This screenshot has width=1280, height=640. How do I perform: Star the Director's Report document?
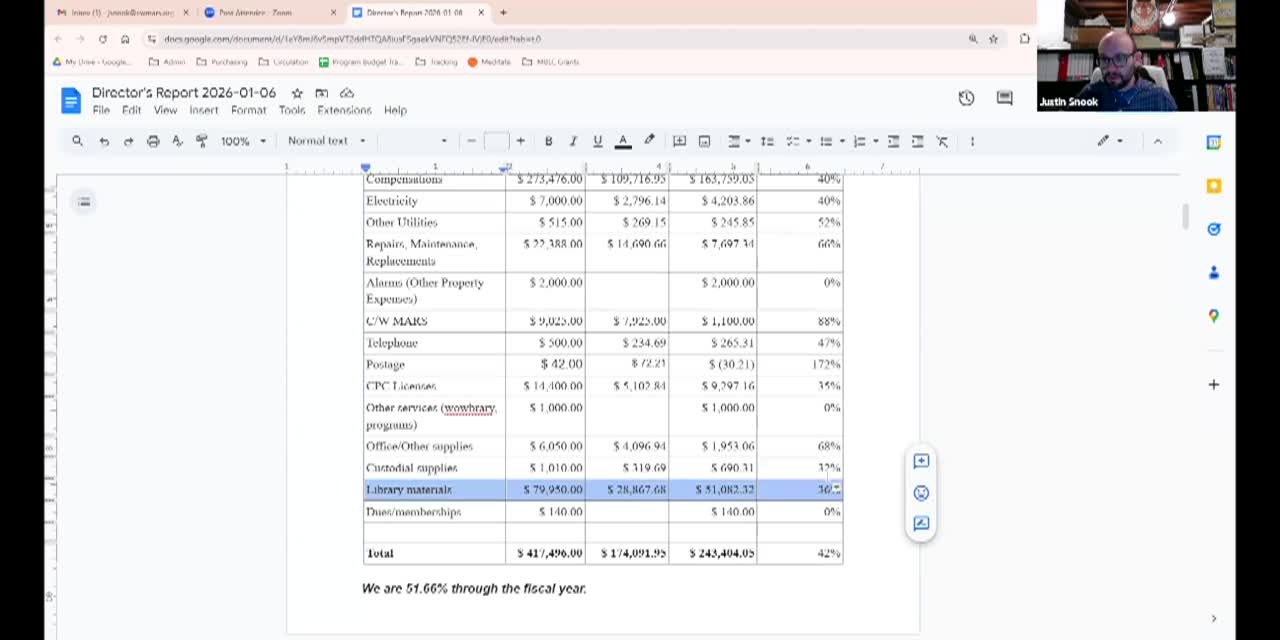click(x=297, y=93)
